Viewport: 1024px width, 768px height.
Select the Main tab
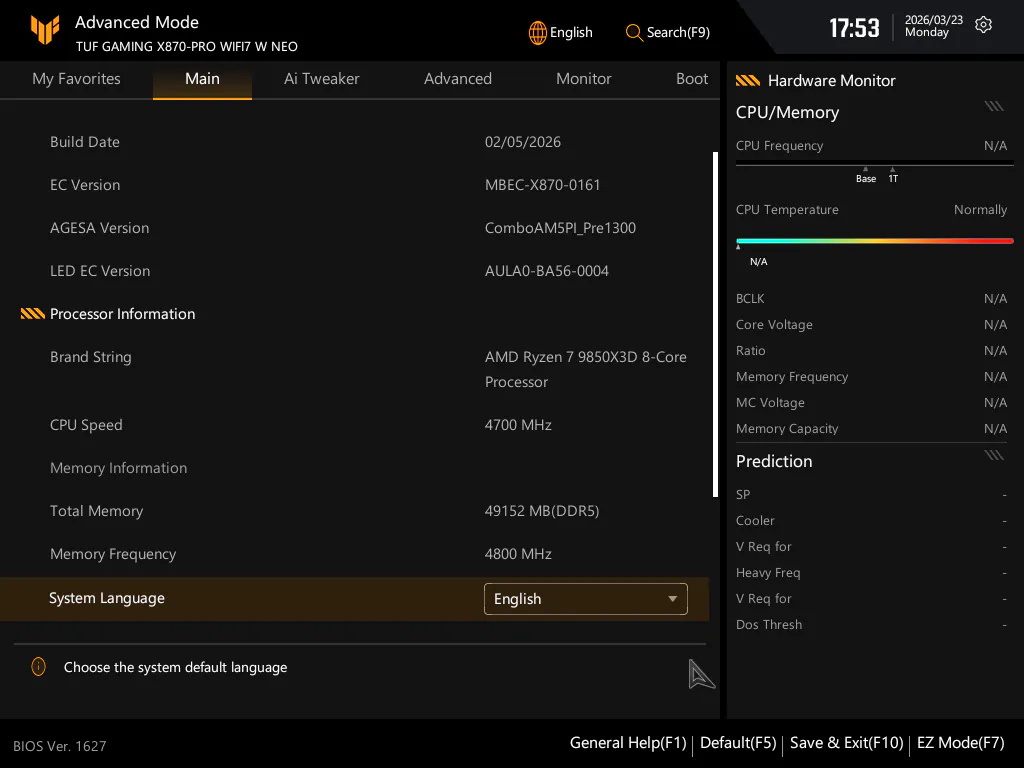tap(202, 79)
